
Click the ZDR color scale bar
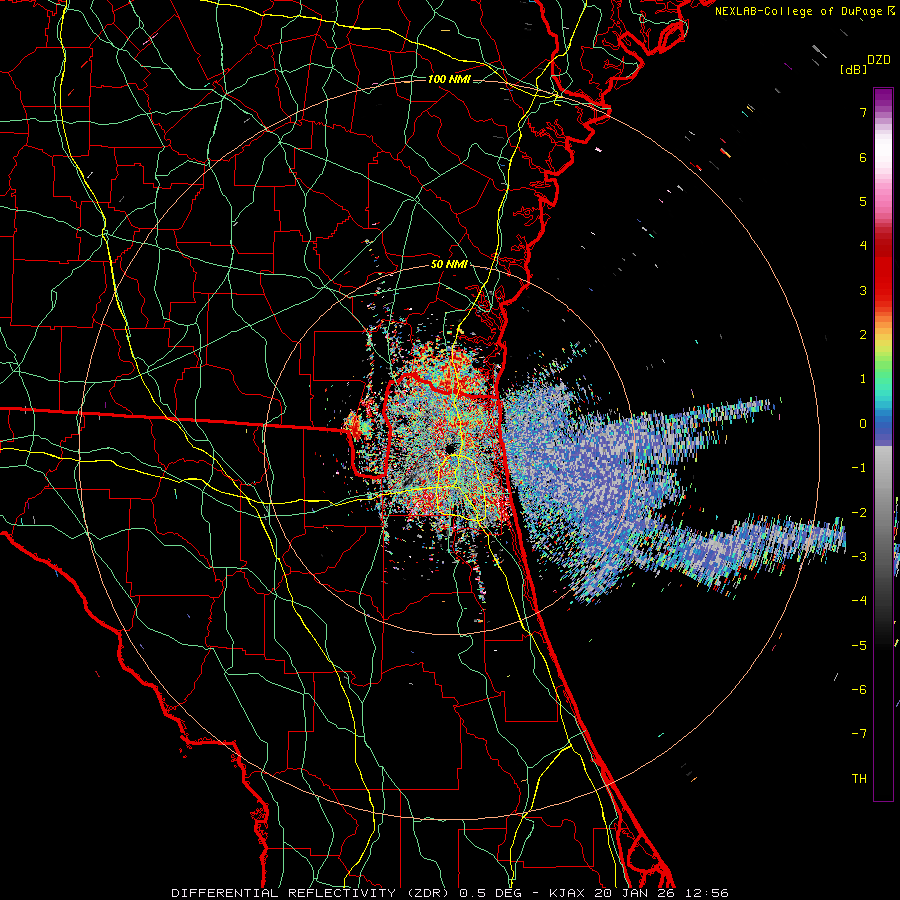pyautogui.click(x=883, y=444)
